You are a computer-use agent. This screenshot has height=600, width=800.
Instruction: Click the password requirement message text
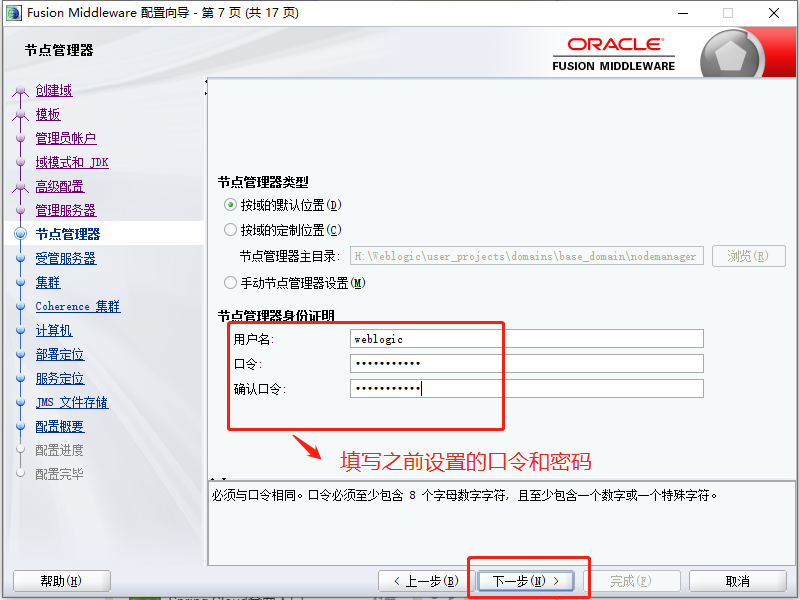point(465,495)
